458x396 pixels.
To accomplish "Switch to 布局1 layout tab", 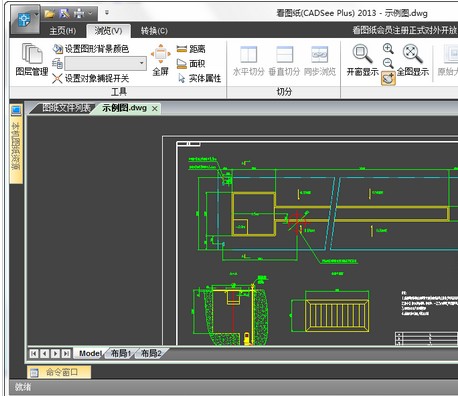I will click(121, 353).
